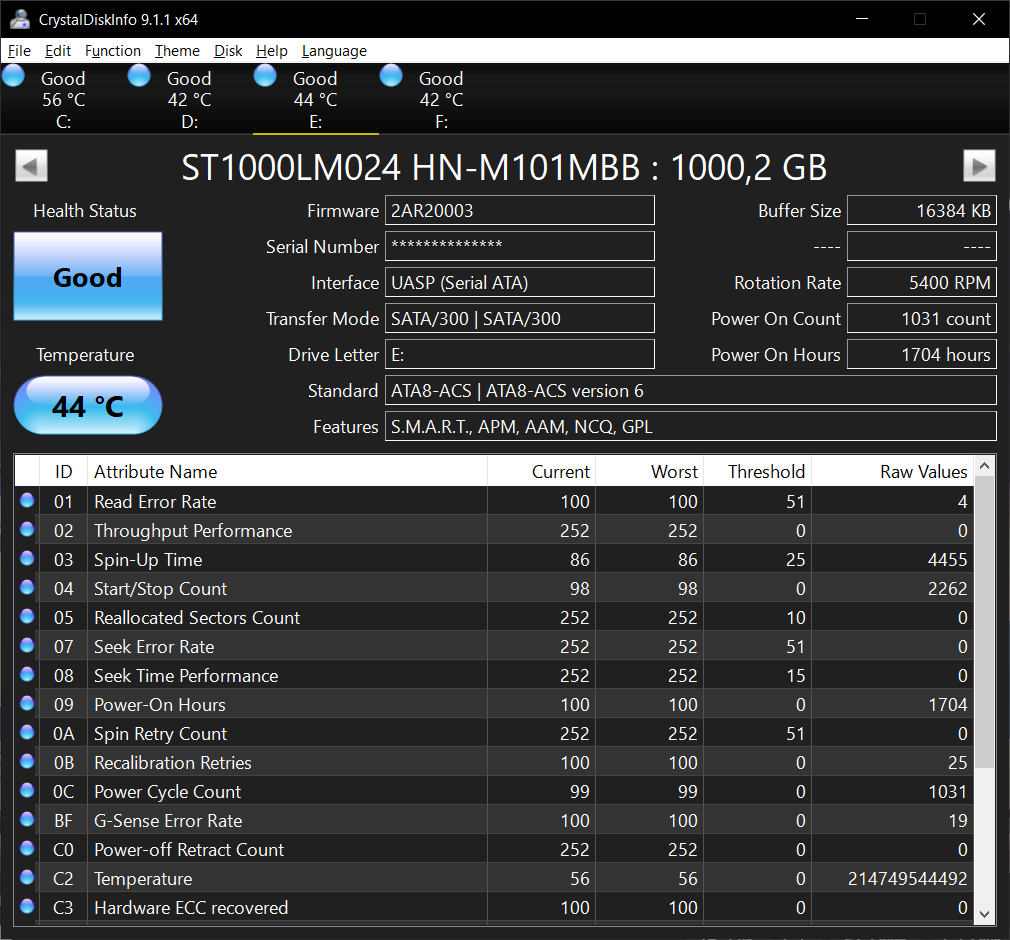This screenshot has width=1010, height=940.
Task: Click the Worst column header
Action: click(x=649, y=472)
